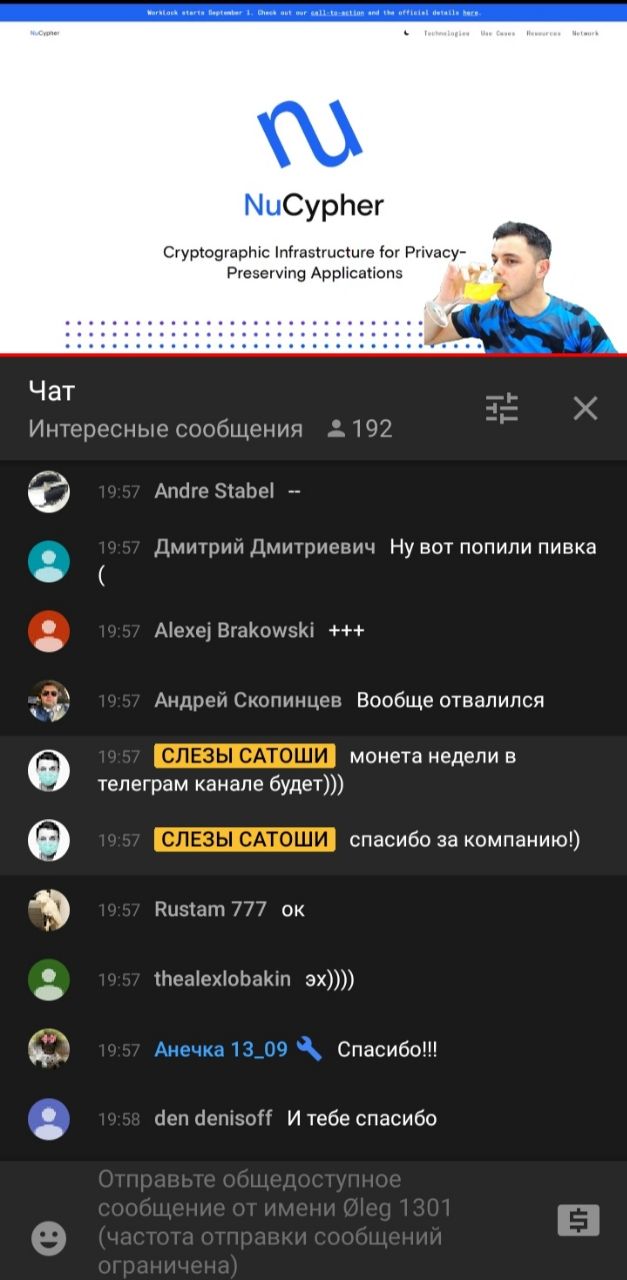The image size is (627, 1280).
Task: Tap the Super Chat dollar icon
Action: coord(578,1220)
